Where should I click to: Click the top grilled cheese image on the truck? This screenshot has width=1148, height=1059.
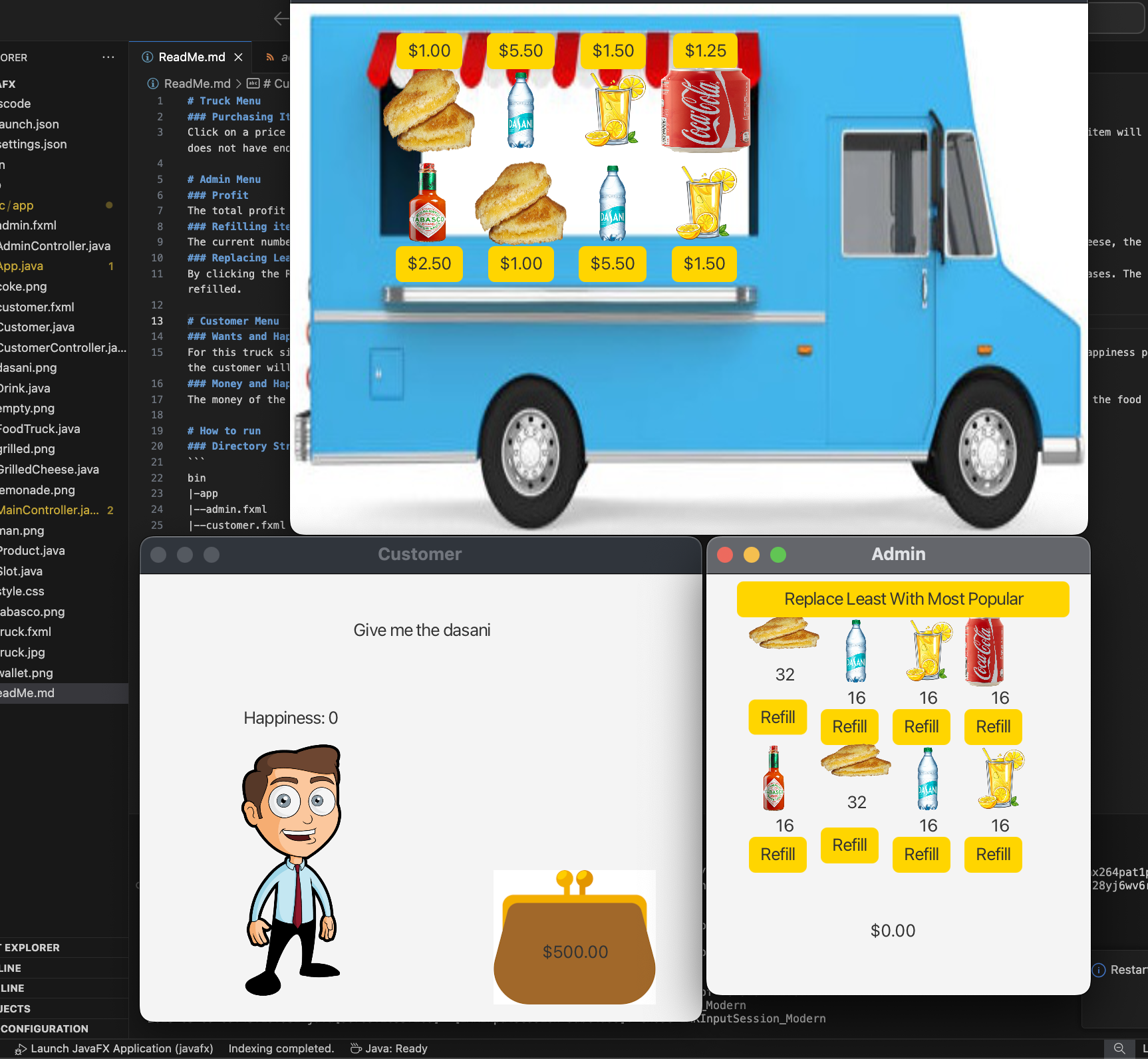429,110
